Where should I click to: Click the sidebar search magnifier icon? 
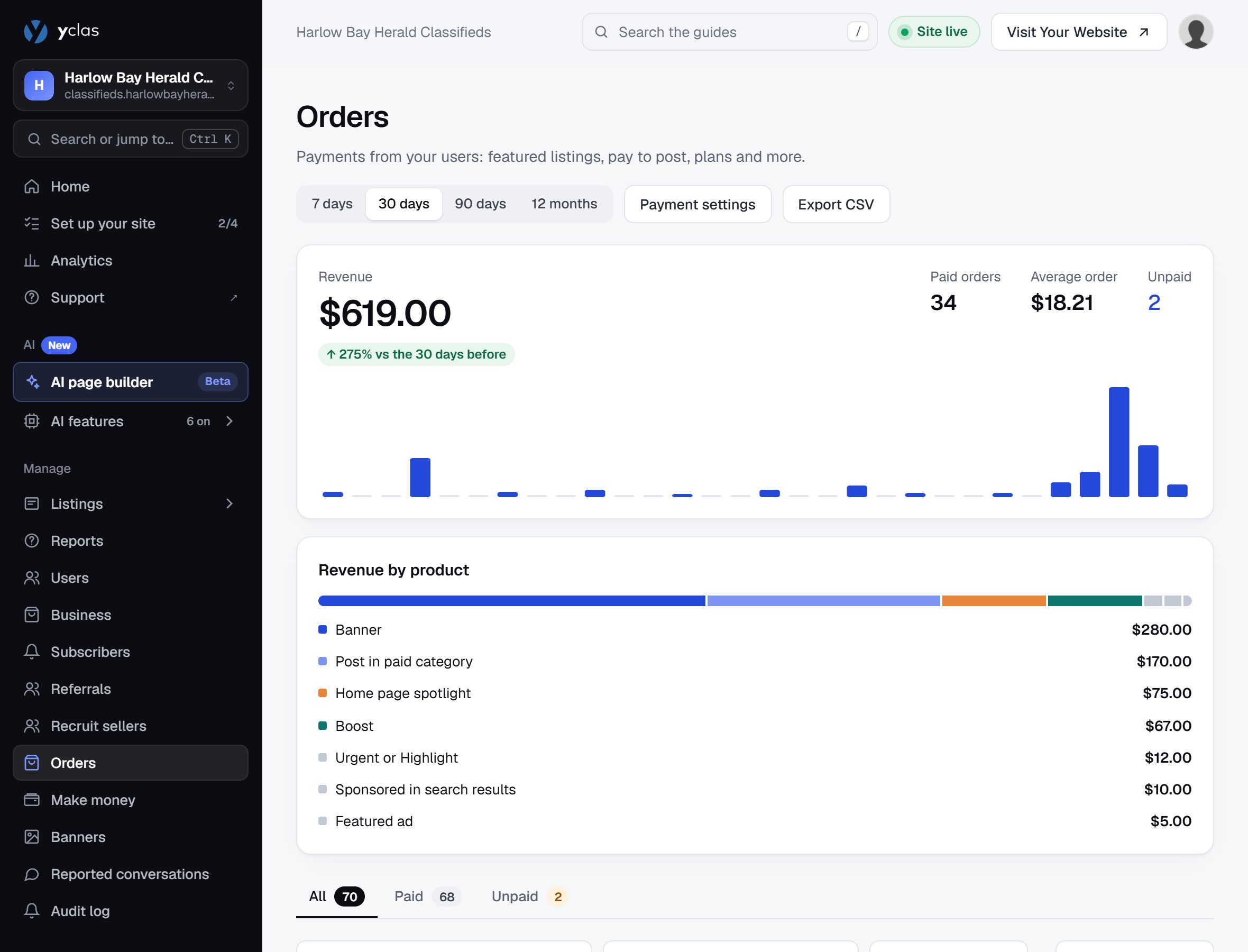click(x=34, y=139)
